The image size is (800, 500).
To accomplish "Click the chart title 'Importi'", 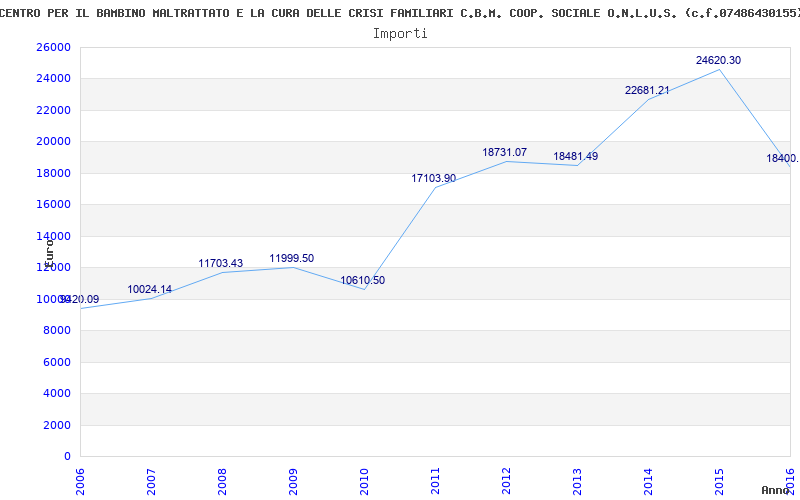I will [400, 34].
